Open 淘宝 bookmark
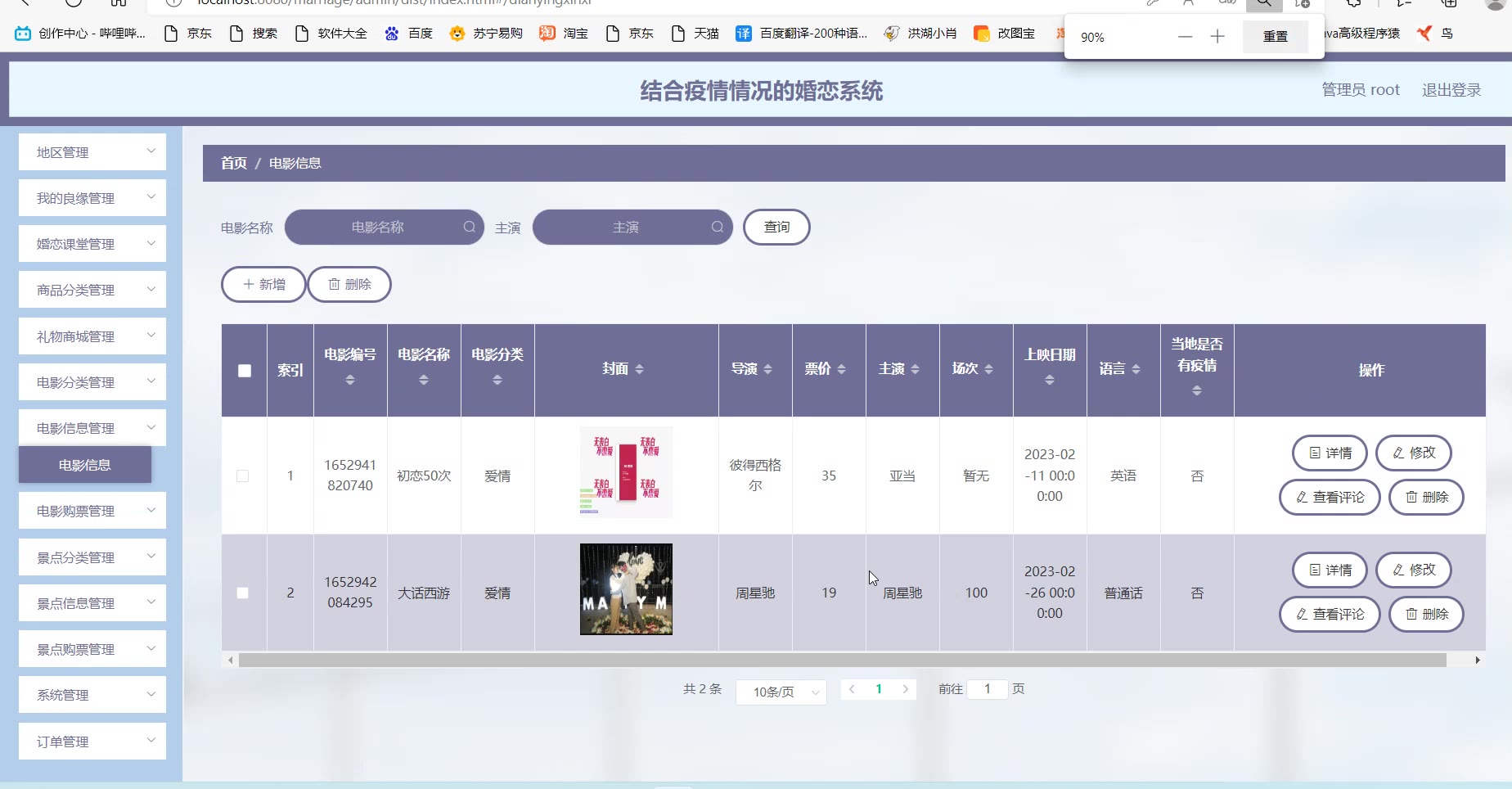The image size is (1512, 789). click(564, 34)
